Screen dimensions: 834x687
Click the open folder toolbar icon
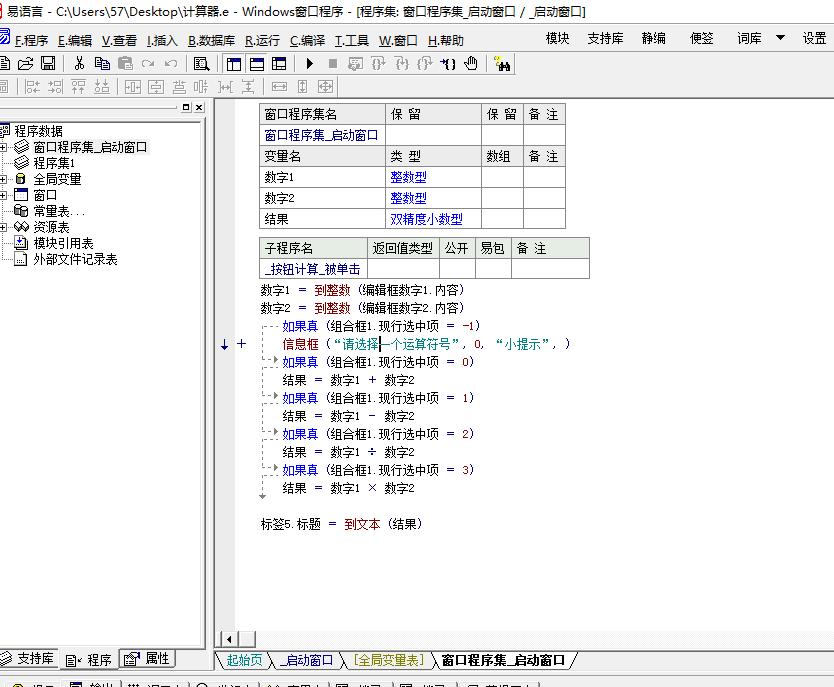(26, 64)
